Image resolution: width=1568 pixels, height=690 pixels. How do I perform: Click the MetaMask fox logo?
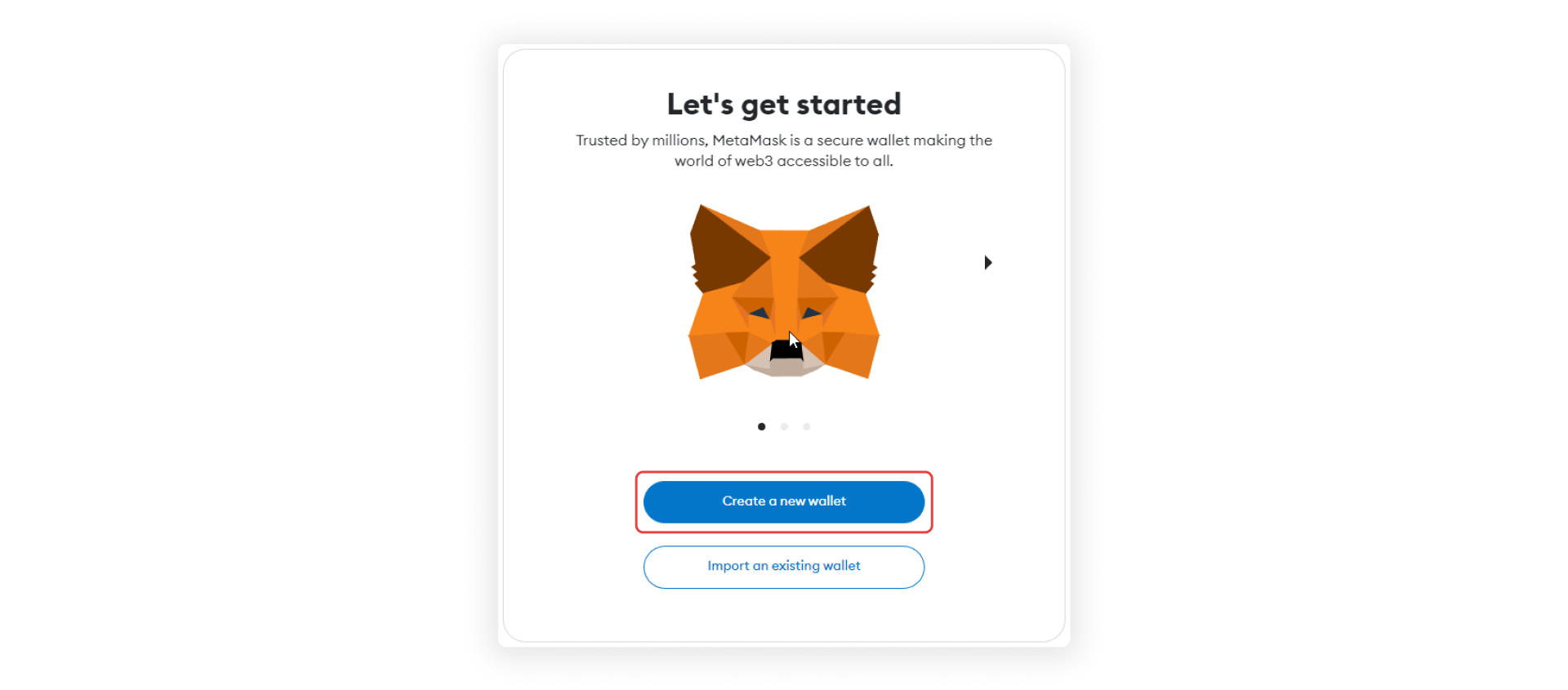pyautogui.click(x=784, y=292)
